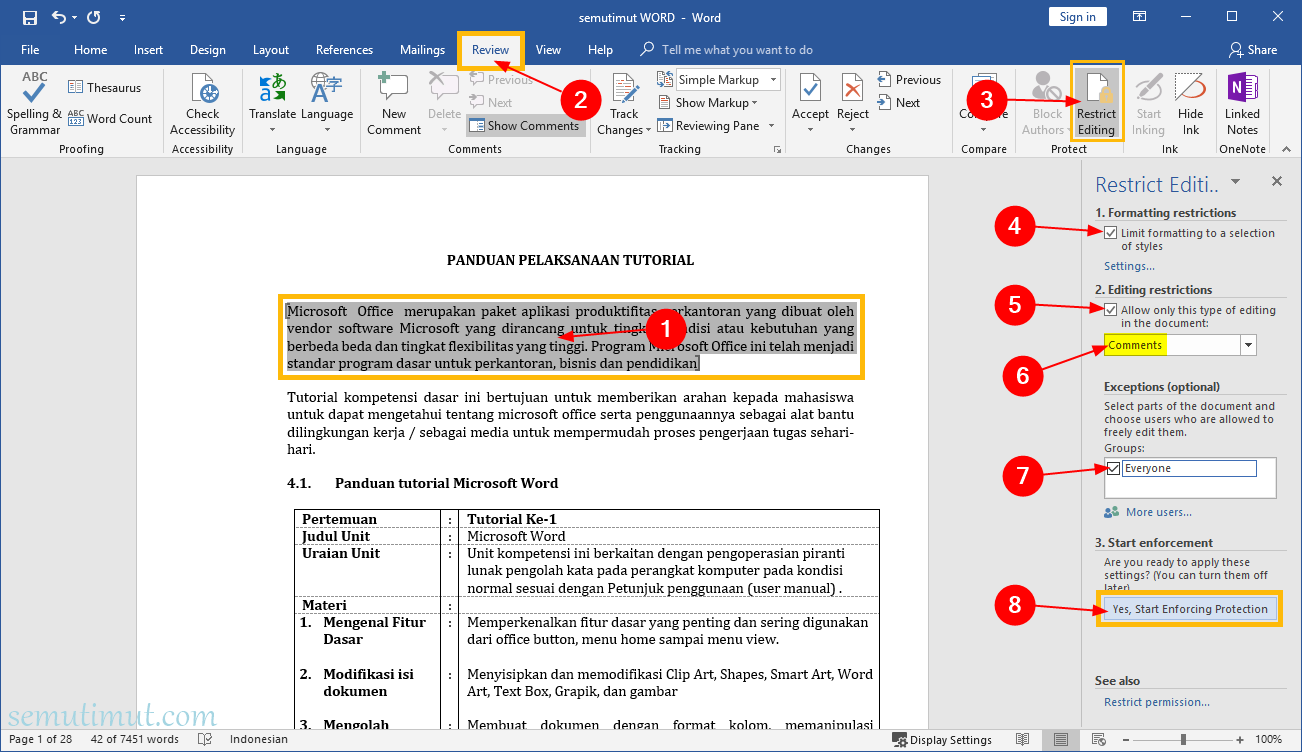The height and width of the screenshot is (752, 1302).
Task: Click the More users link
Action: [x=1158, y=512]
